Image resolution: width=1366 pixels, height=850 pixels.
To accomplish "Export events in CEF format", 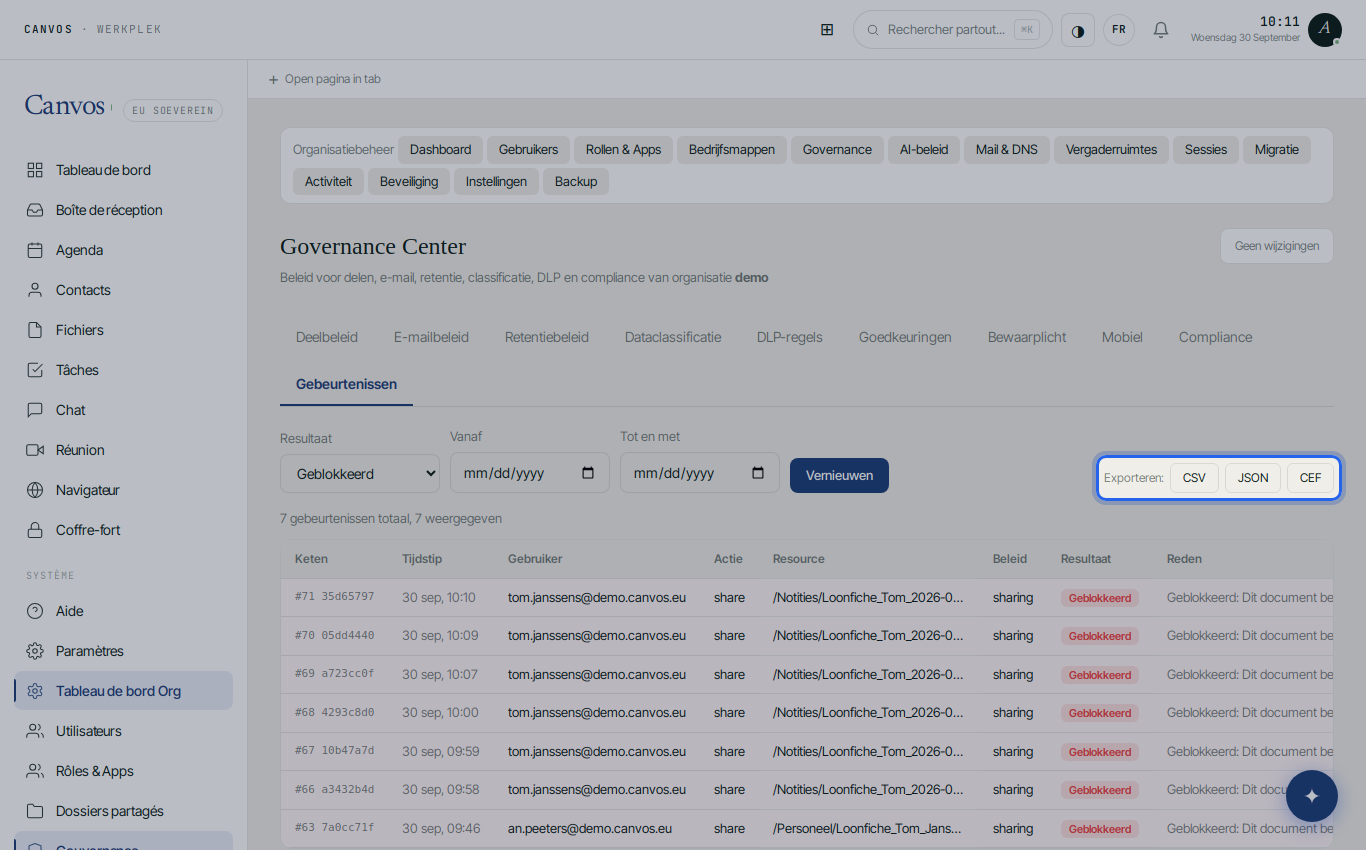I will 1310,478.
